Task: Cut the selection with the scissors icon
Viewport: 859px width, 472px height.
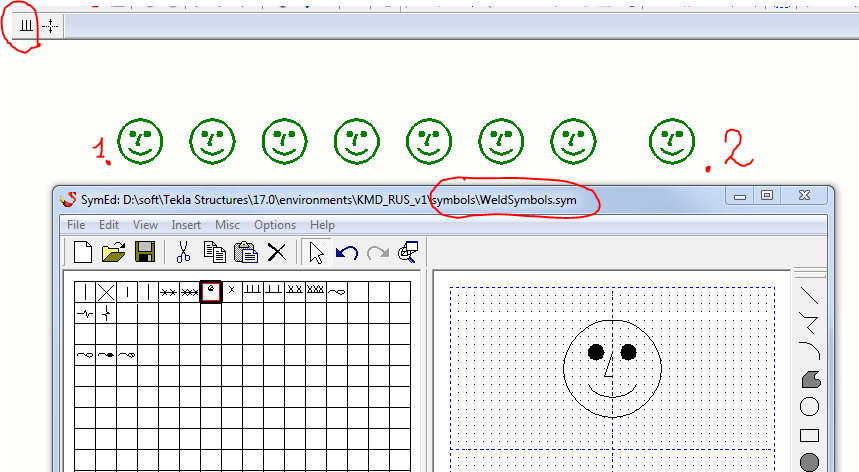Action: 183,252
